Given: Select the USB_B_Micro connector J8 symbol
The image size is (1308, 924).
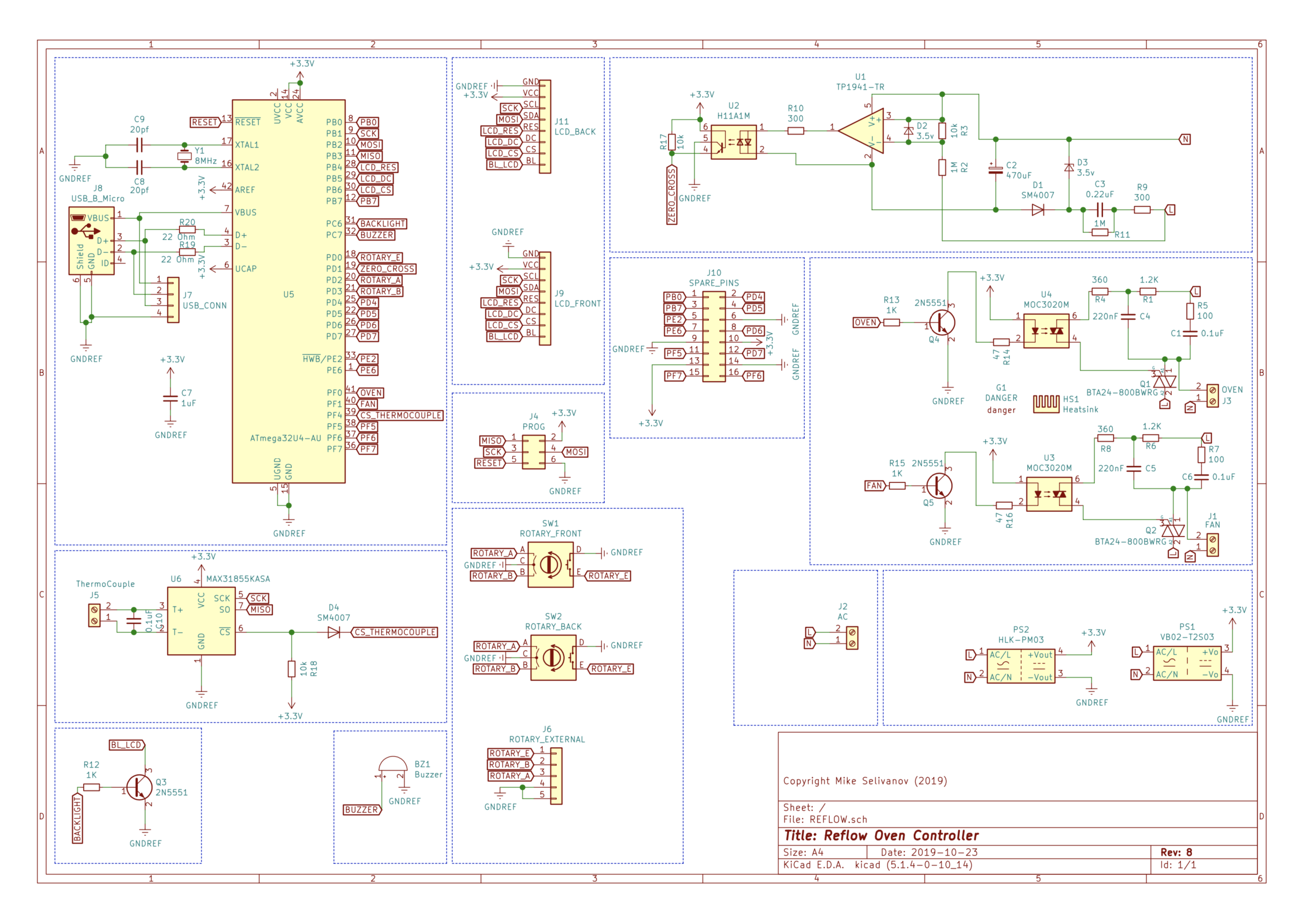Looking at the screenshot, I should tap(91, 241).
